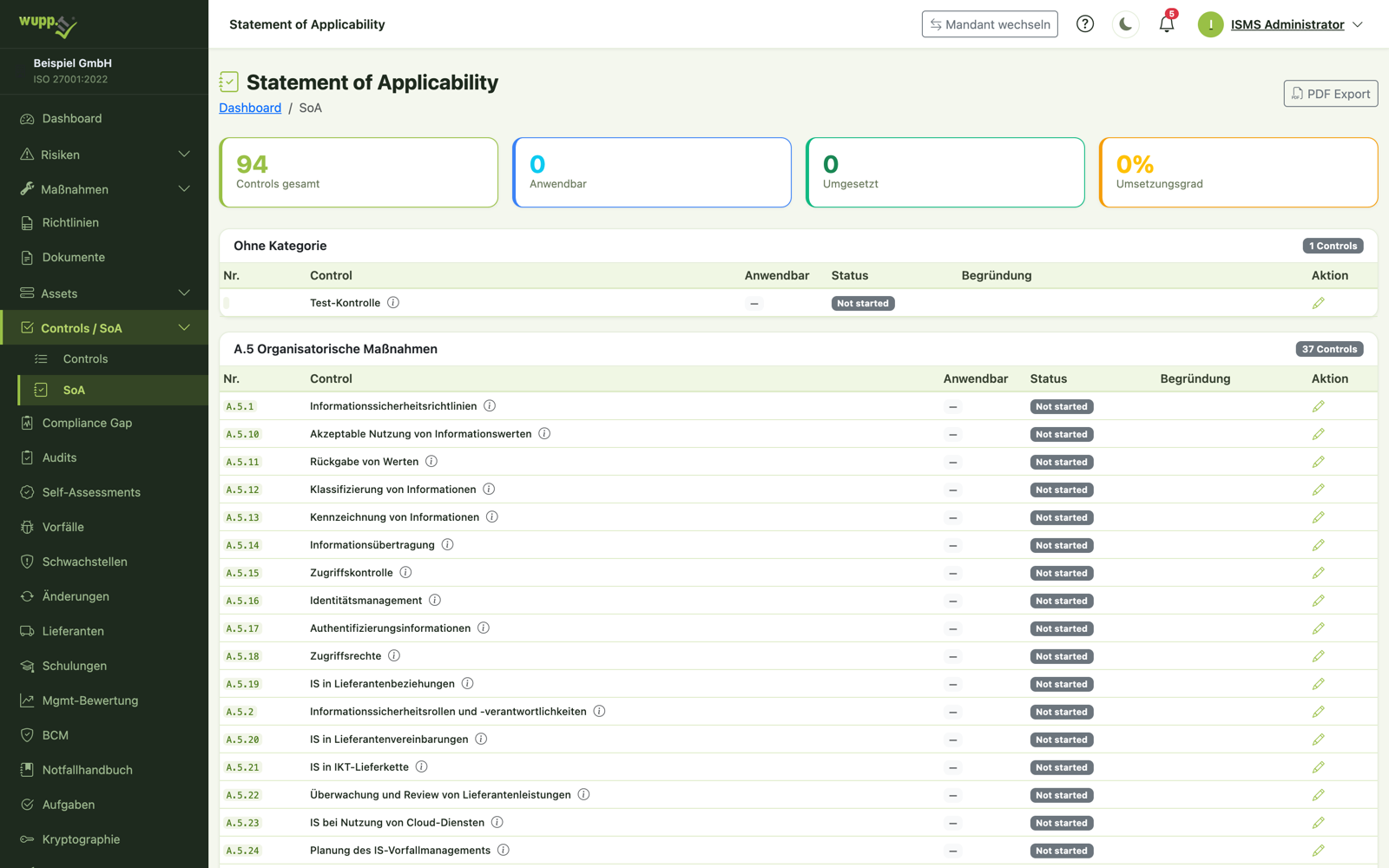Open ISMS Administrator user menu

[x=1280, y=24]
